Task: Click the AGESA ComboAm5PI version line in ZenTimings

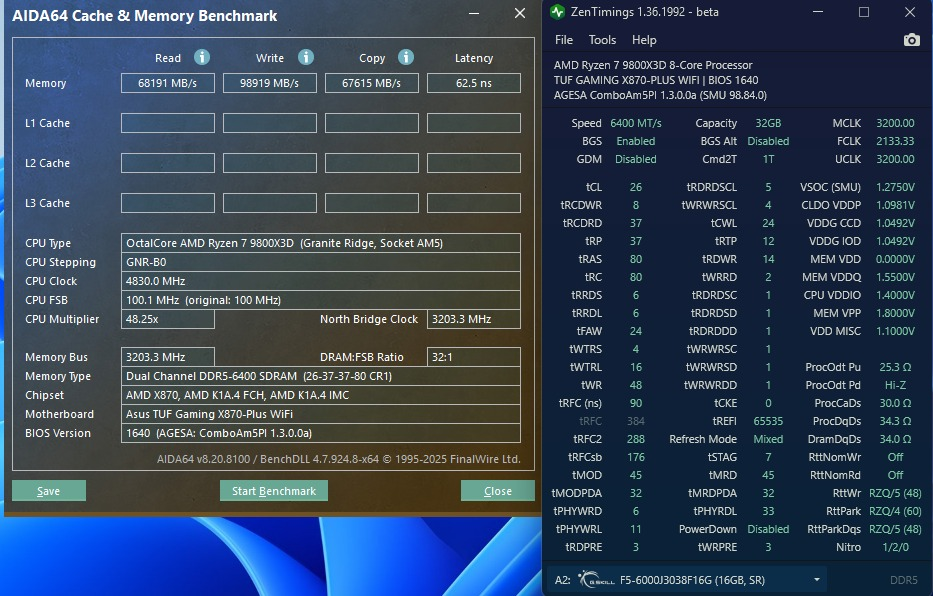Action: (x=660, y=95)
